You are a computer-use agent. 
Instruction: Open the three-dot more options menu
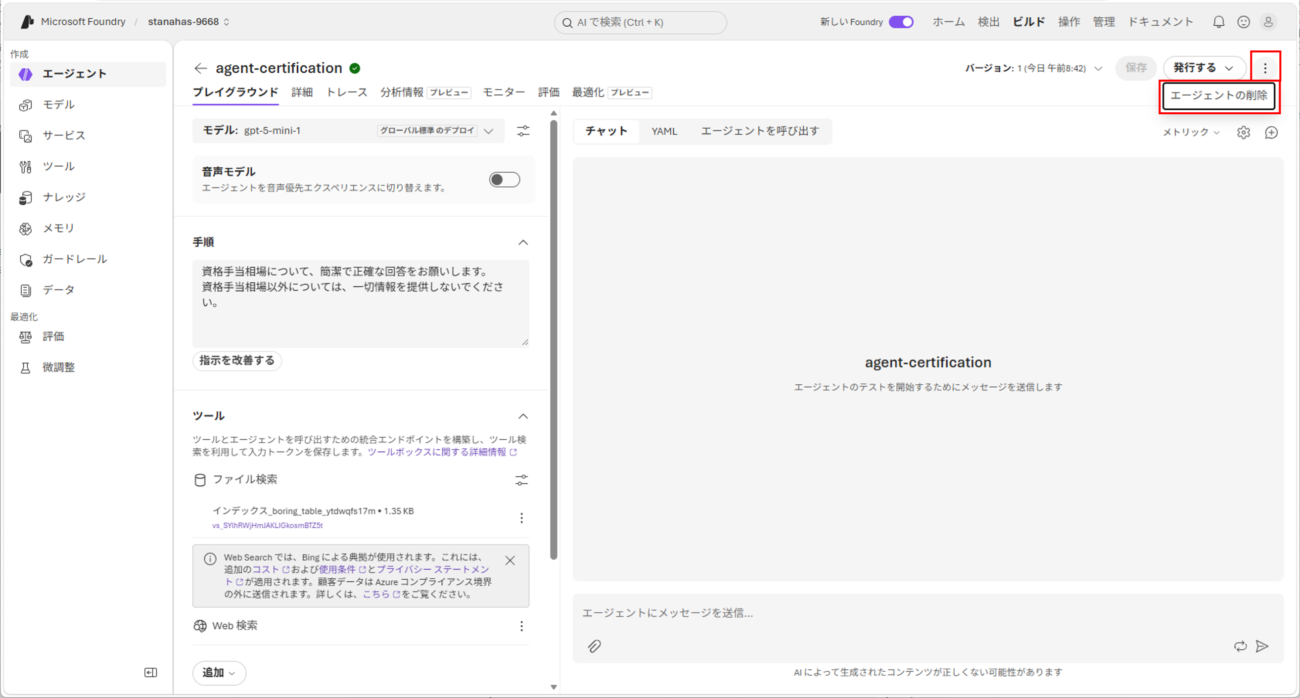tap(1265, 67)
